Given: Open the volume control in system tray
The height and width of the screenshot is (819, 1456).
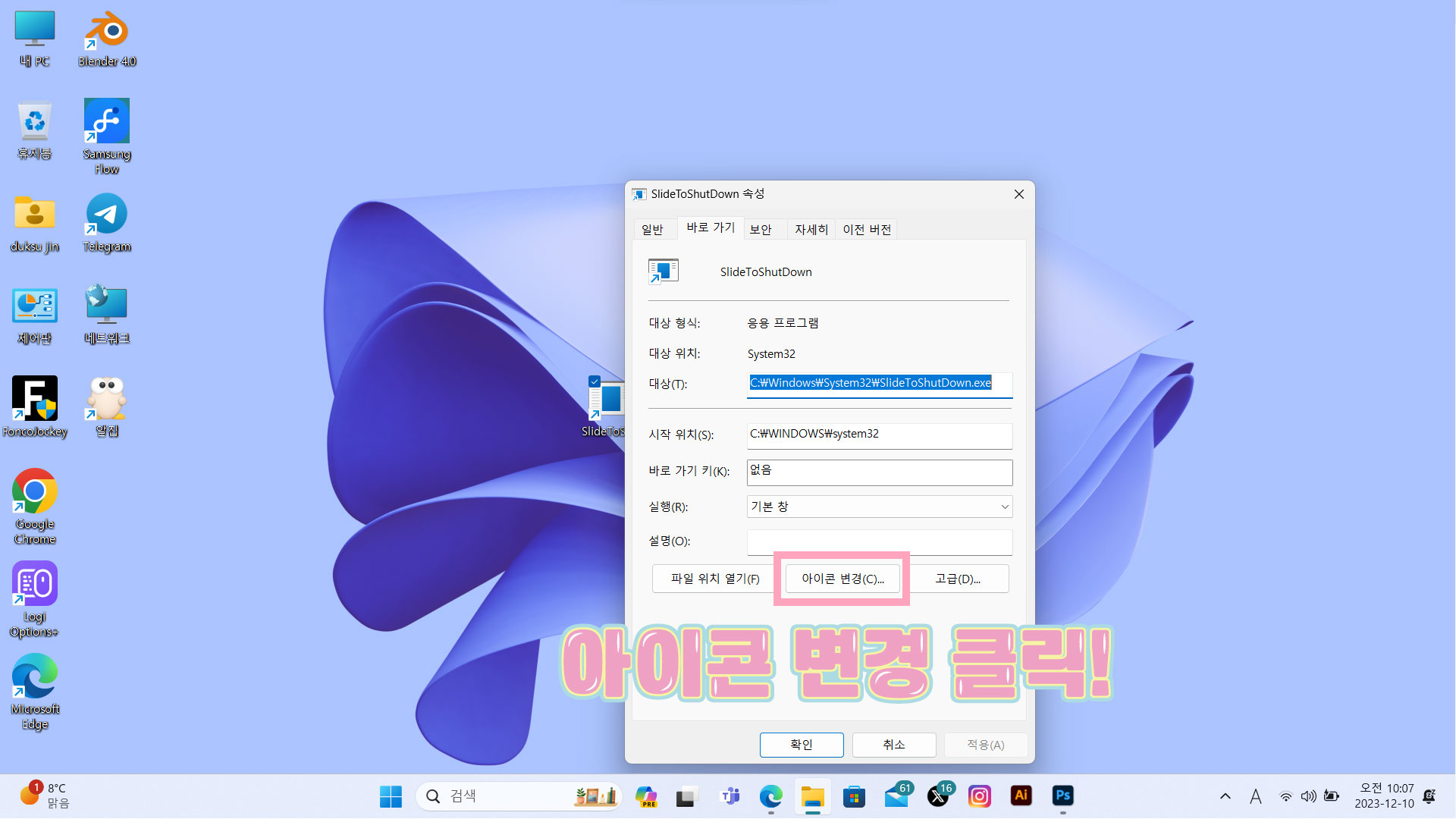Looking at the screenshot, I should tap(1308, 796).
